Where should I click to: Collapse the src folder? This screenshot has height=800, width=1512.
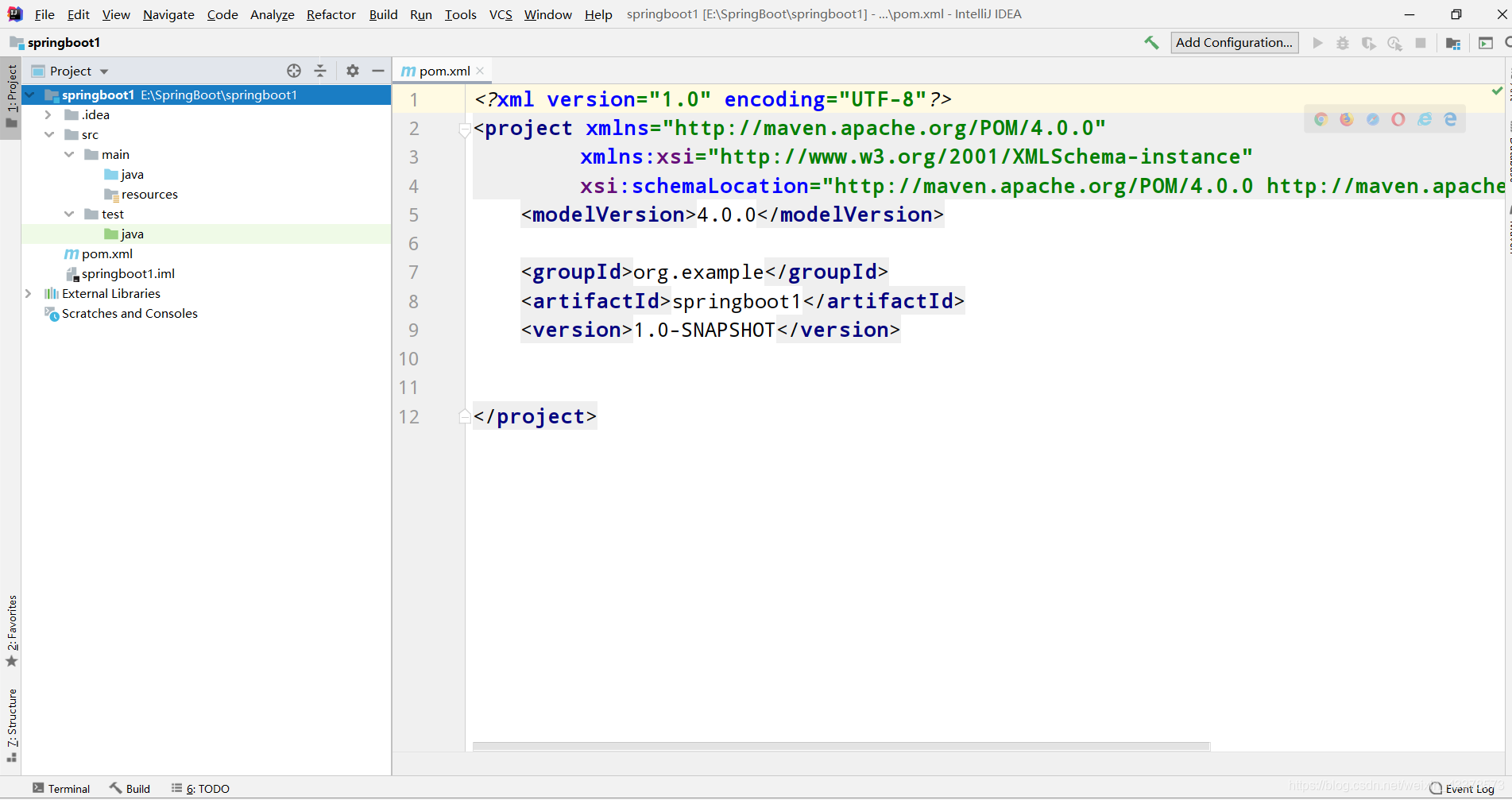(x=49, y=134)
